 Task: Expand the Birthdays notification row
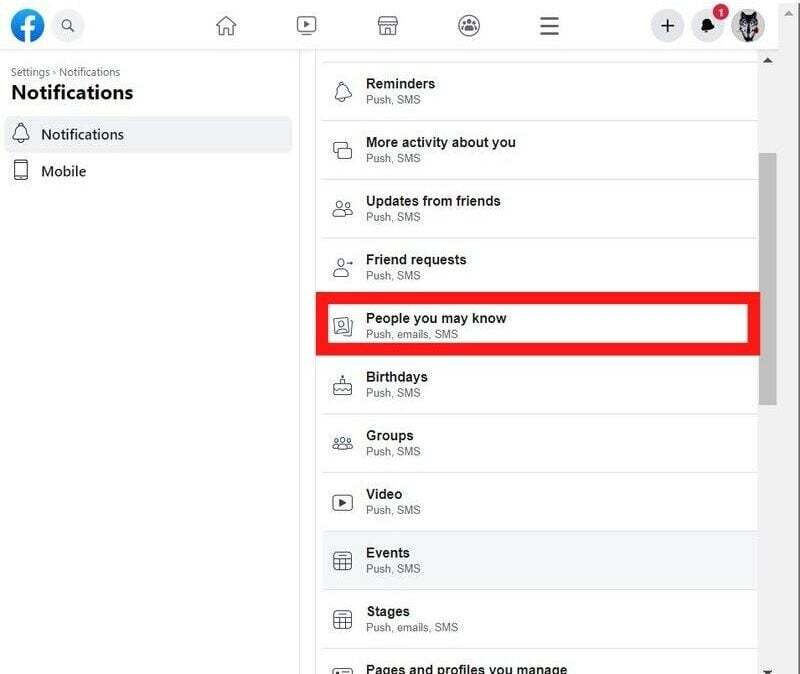pos(540,385)
